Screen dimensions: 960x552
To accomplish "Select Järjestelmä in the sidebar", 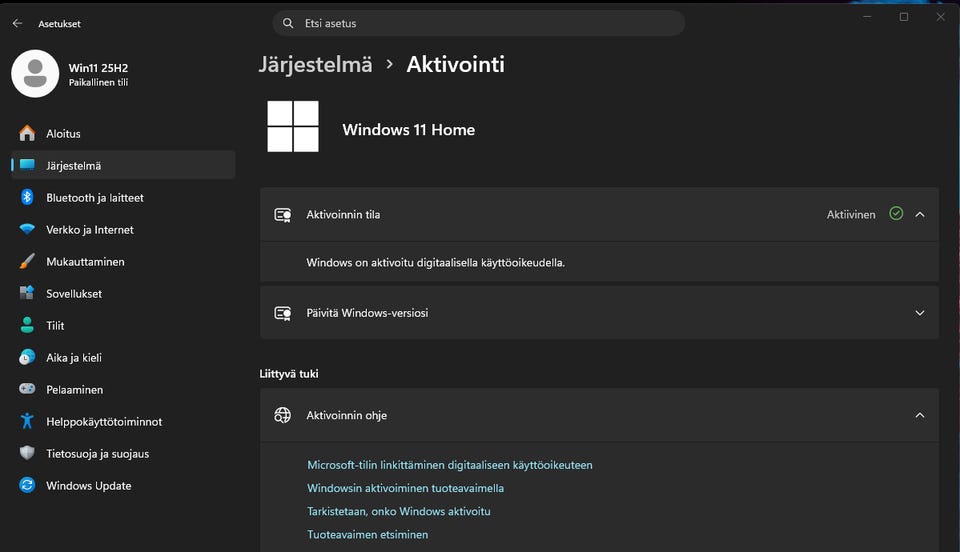I will click(x=123, y=165).
